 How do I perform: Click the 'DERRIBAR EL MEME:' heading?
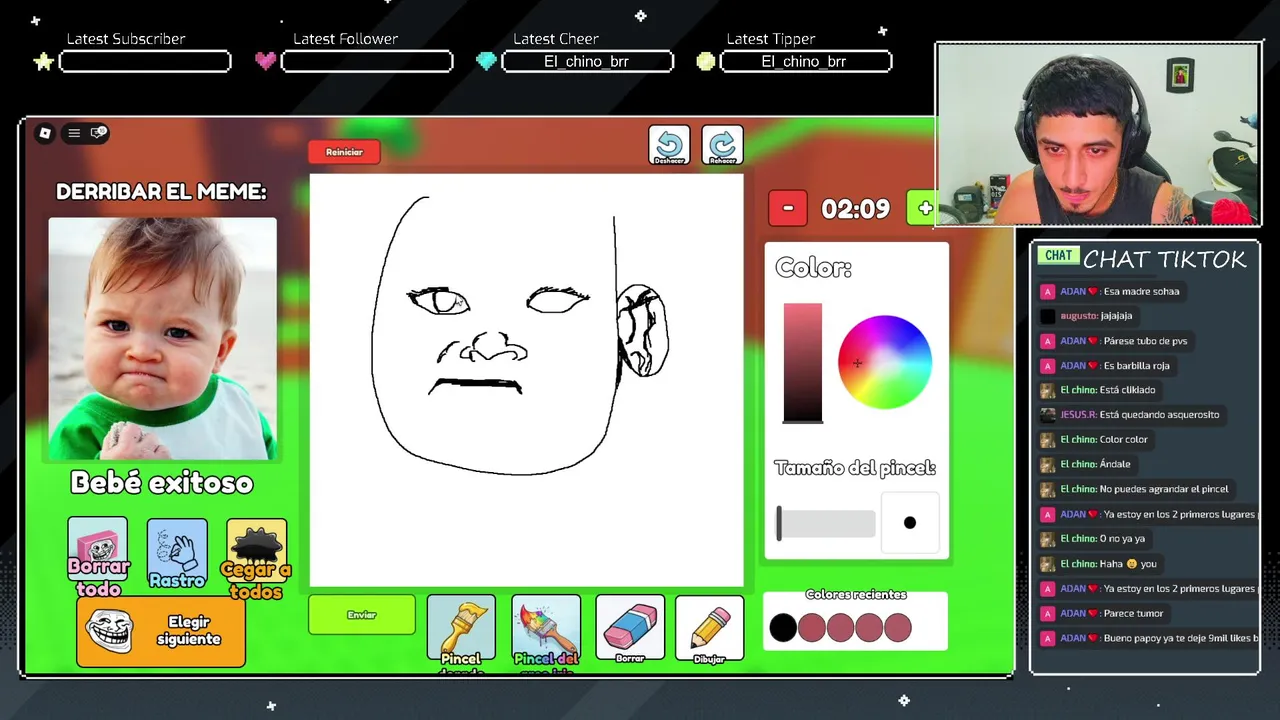click(x=161, y=192)
